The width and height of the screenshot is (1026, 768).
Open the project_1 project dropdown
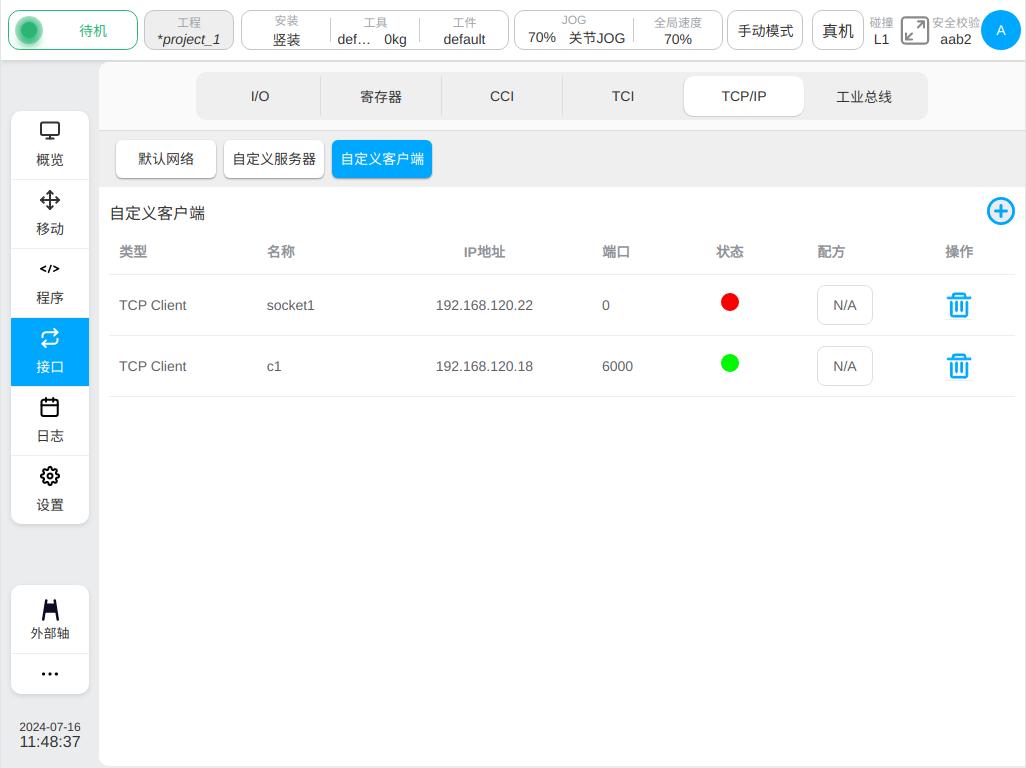(189, 31)
